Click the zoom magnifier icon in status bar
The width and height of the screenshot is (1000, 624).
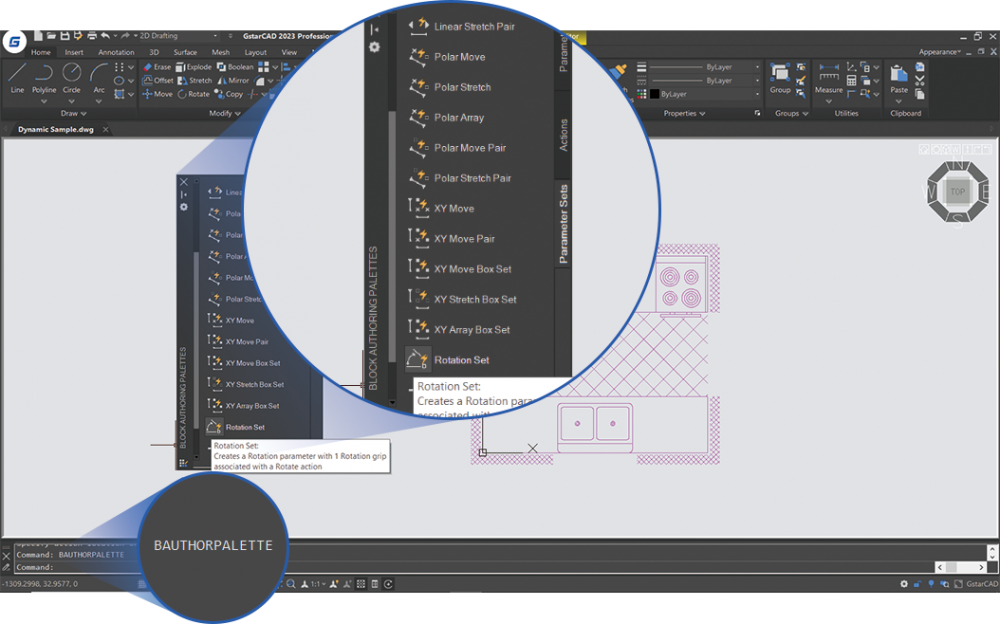[291, 584]
